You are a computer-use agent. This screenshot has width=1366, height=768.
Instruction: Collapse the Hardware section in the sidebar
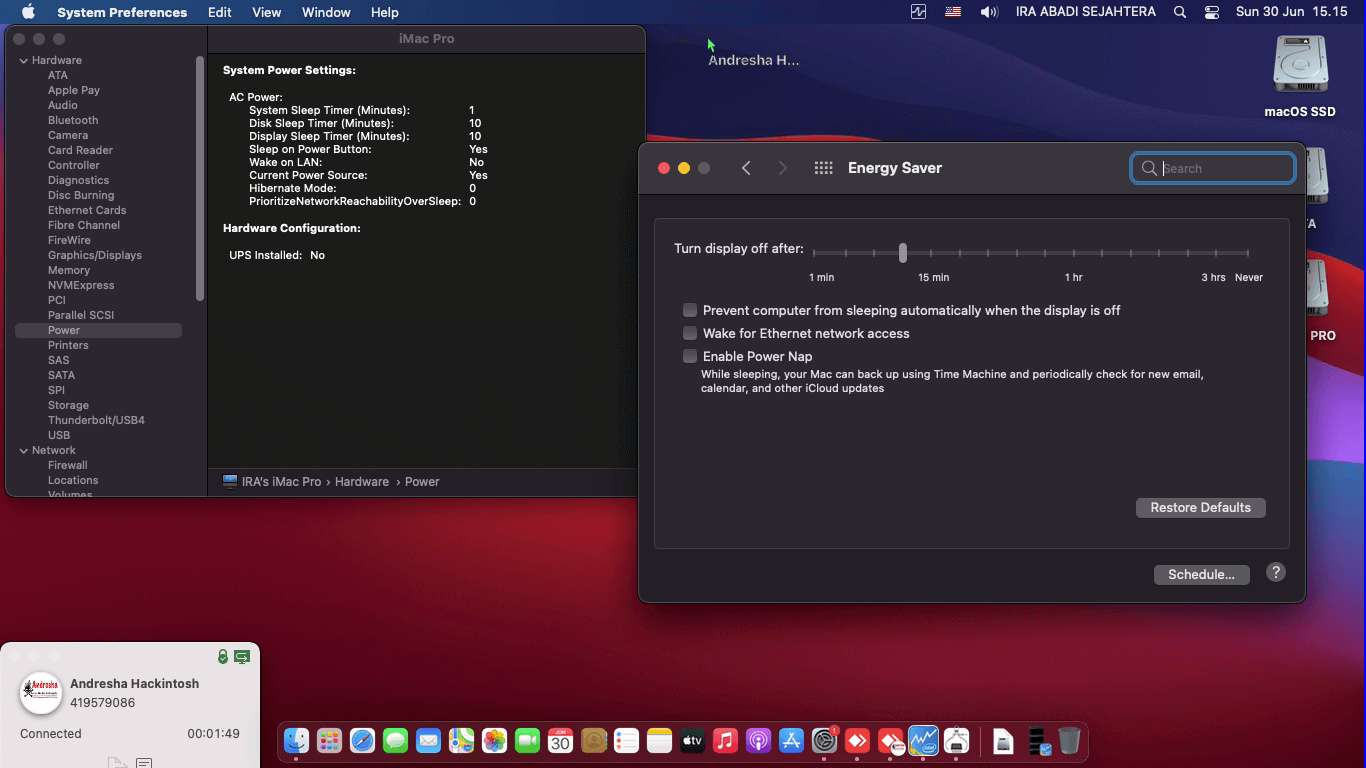coord(24,60)
